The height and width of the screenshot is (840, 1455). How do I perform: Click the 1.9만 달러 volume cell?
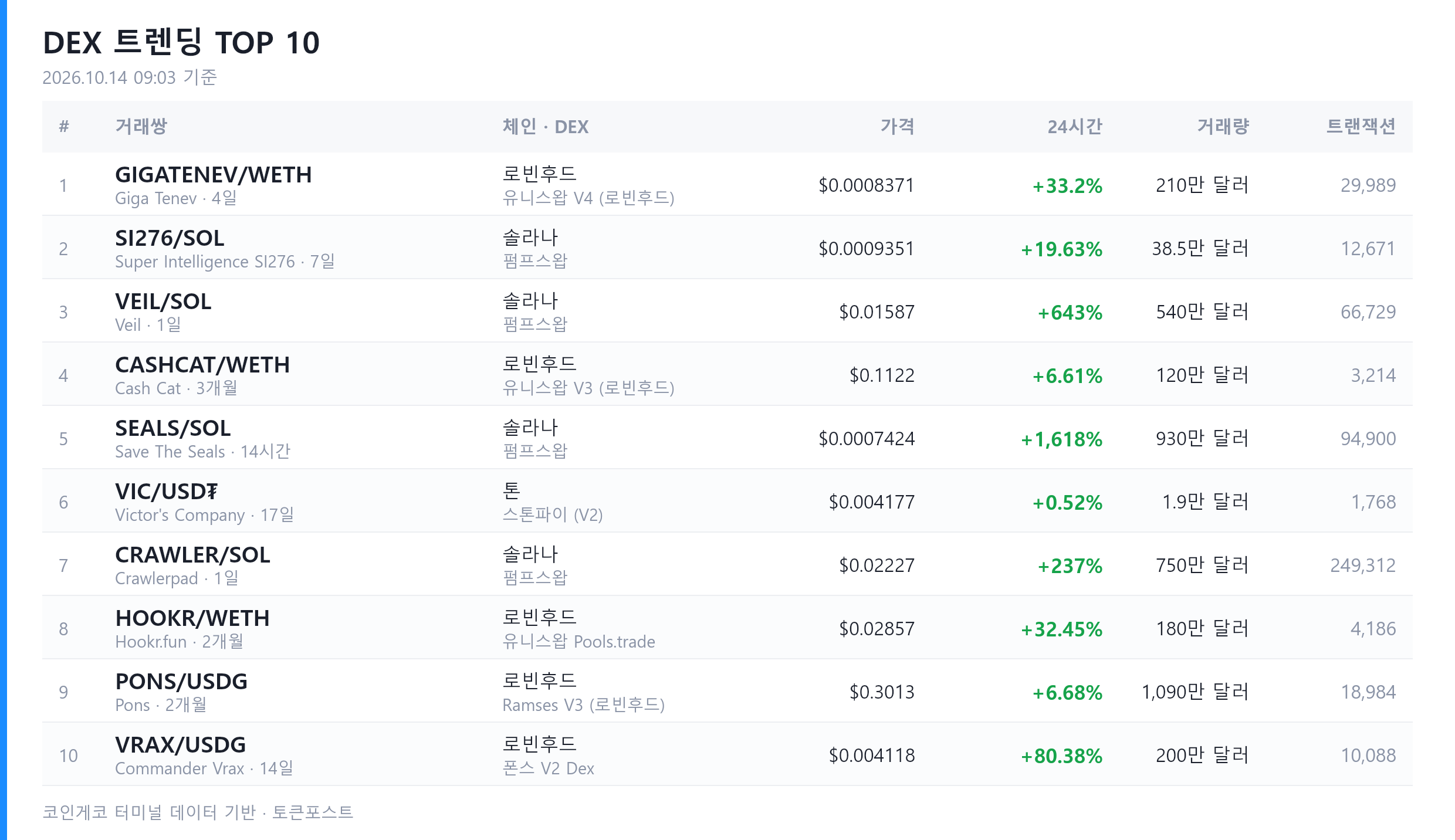(1206, 502)
